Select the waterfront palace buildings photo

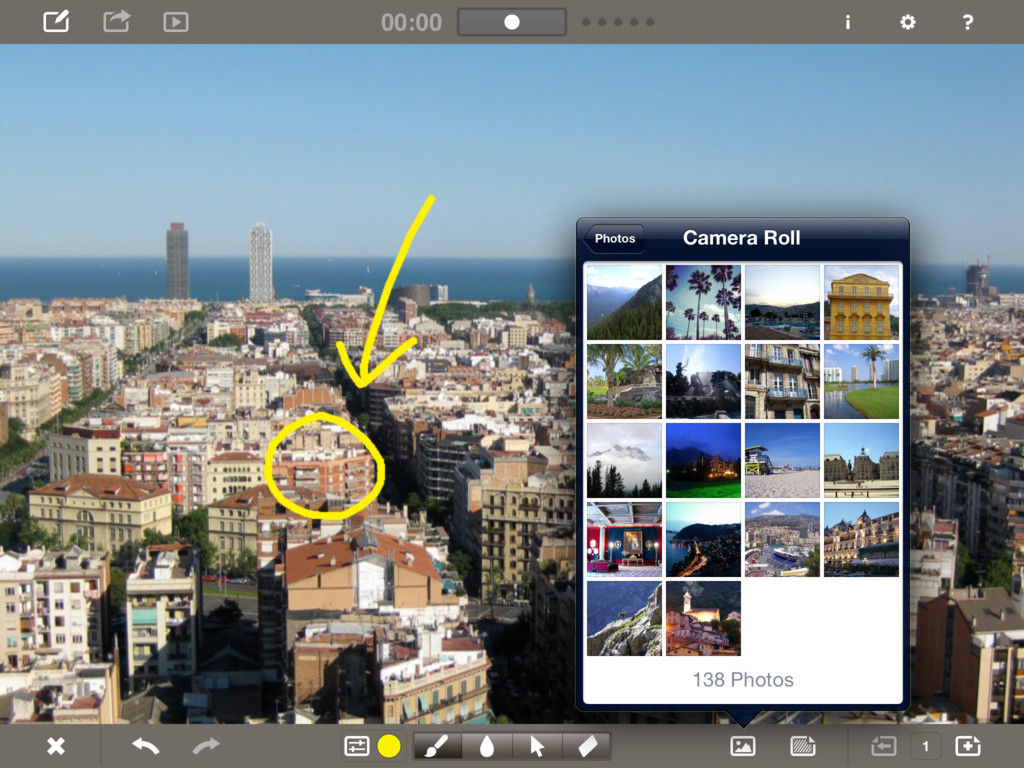coord(861,460)
